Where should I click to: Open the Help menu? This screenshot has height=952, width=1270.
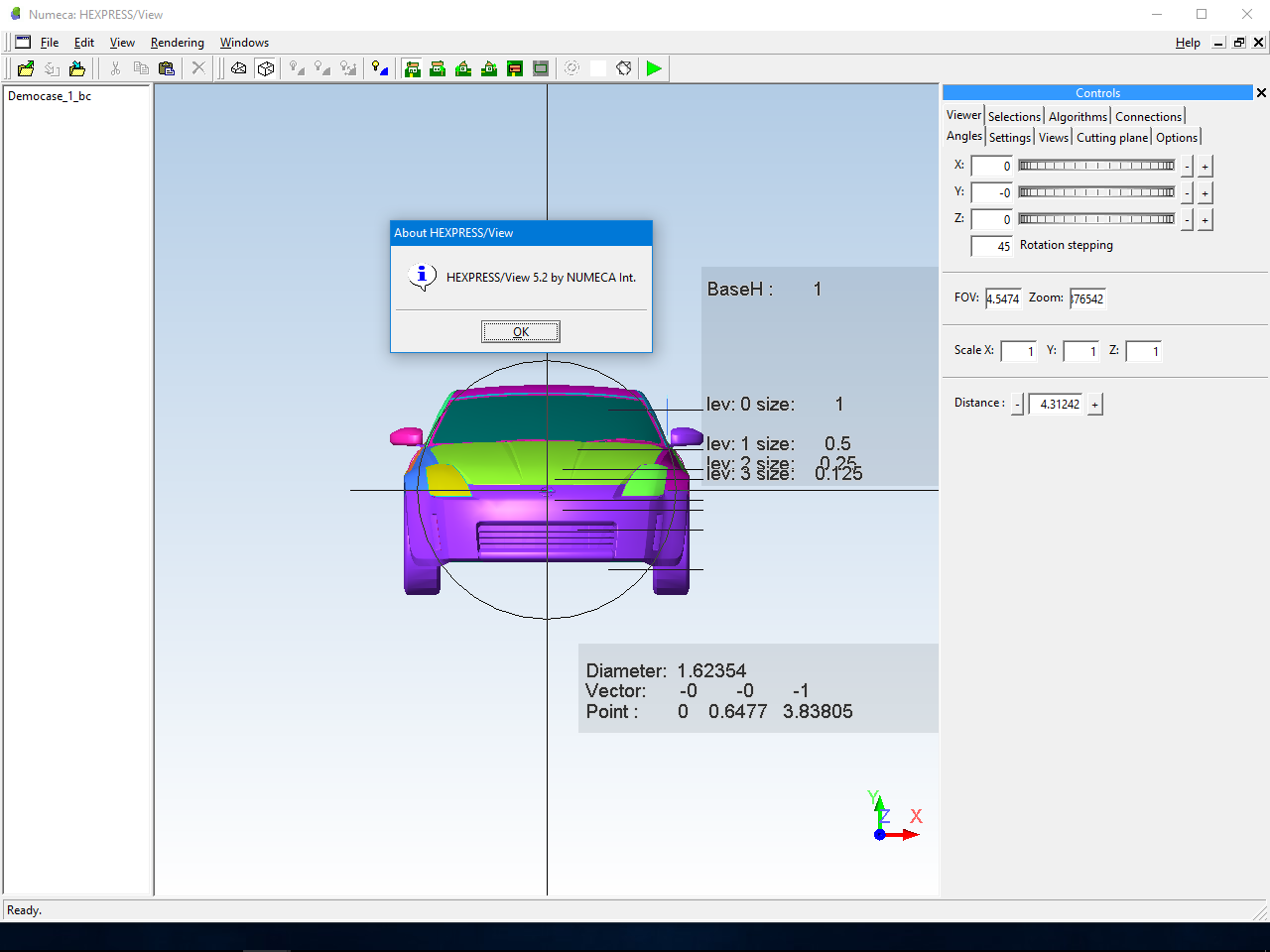tap(1188, 43)
